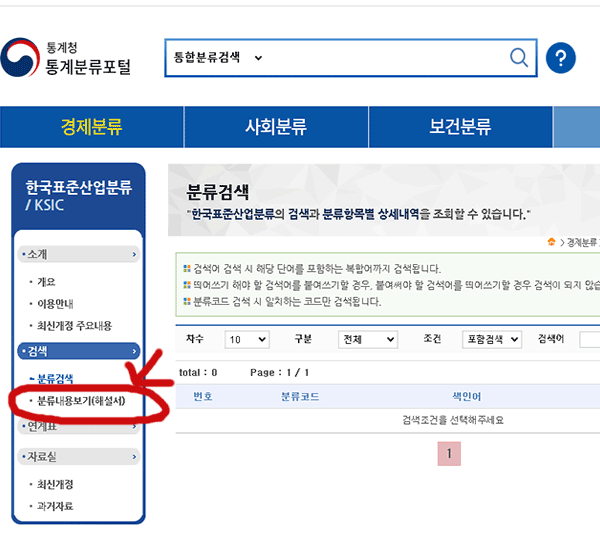600x550 pixels.
Task: Open 최신개정 주요내용 link
Action: tap(74, 326)
